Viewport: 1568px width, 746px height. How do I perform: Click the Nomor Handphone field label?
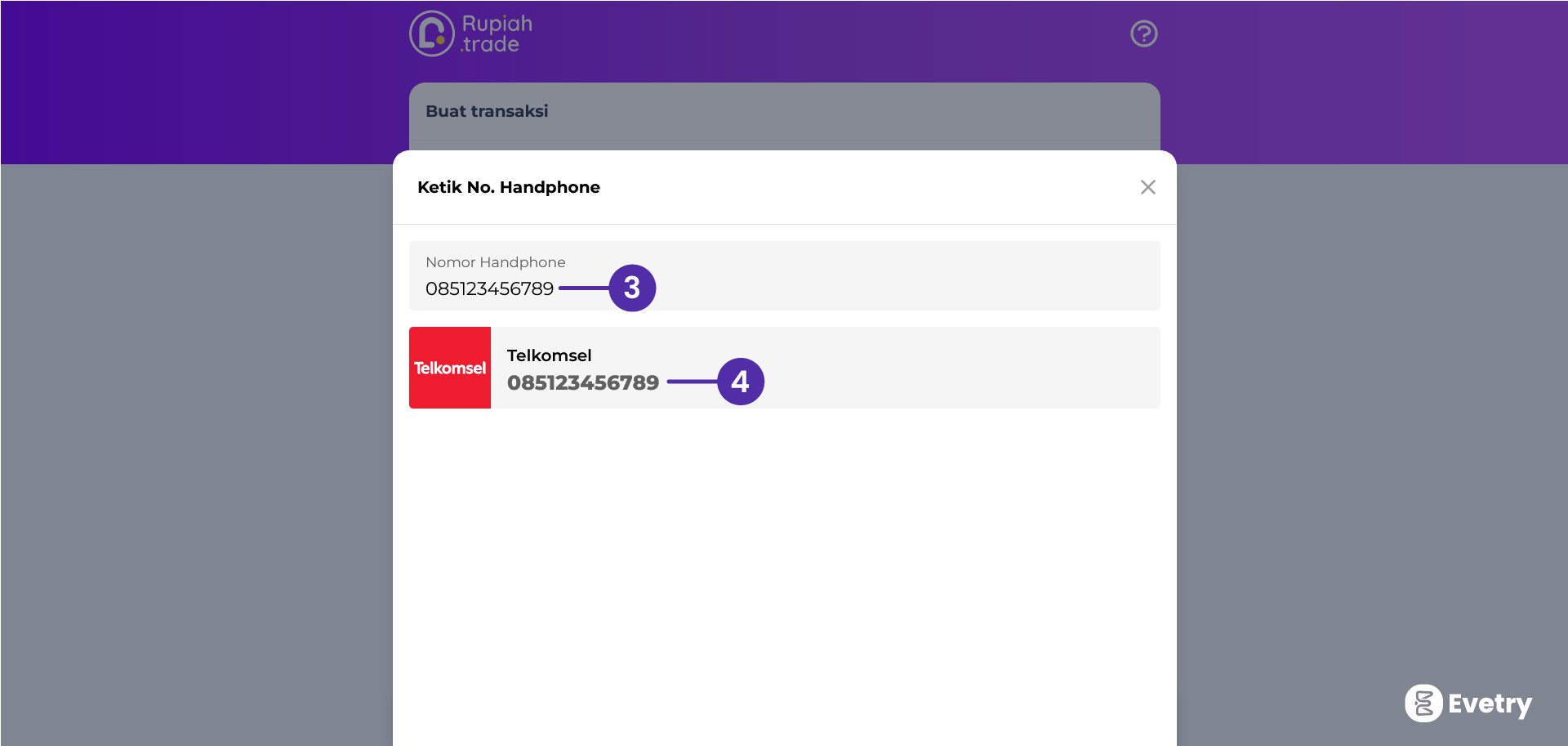pyautogui.click(x=495, y=262)
